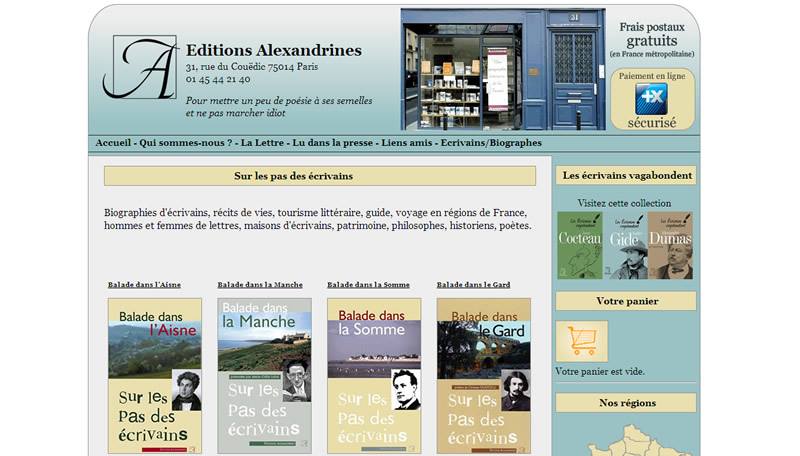The image size is (800, 456).
Task: Click the Dumas book cover
Action: pyautogui.click(x=670, y=246)
